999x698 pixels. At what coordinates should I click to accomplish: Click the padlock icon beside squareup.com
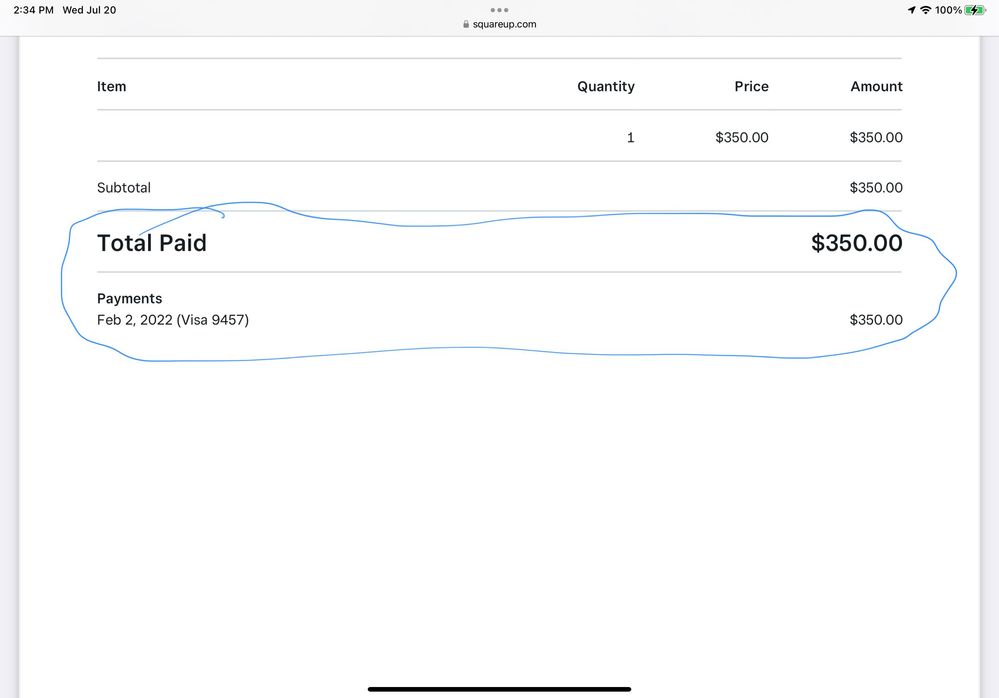click(465, 25)
